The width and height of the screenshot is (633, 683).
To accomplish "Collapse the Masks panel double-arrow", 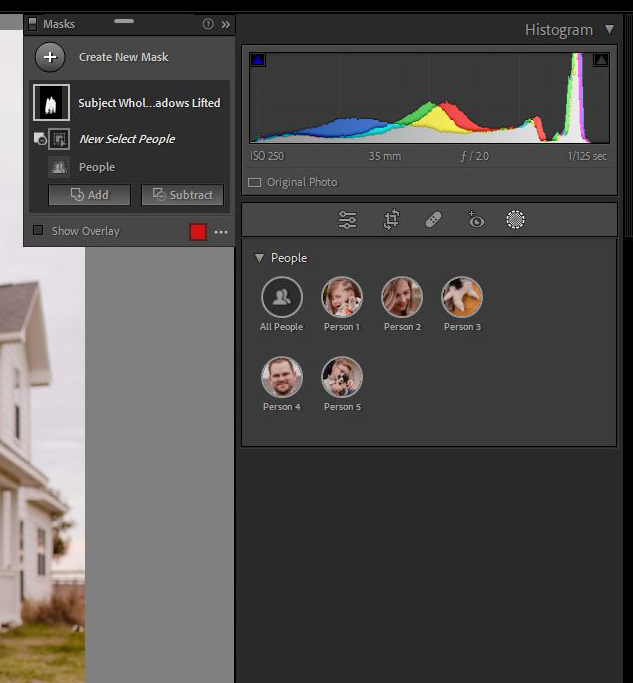I will (x=225, y=24).
